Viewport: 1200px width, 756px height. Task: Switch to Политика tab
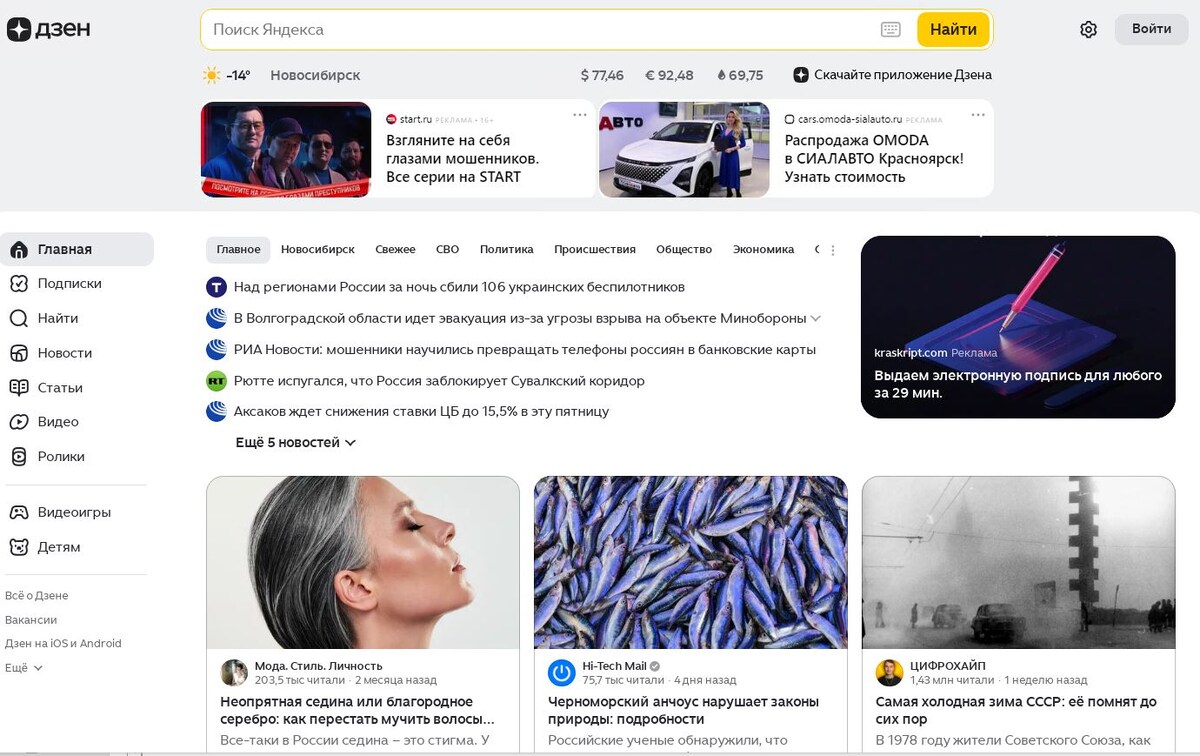pos(507,250)
